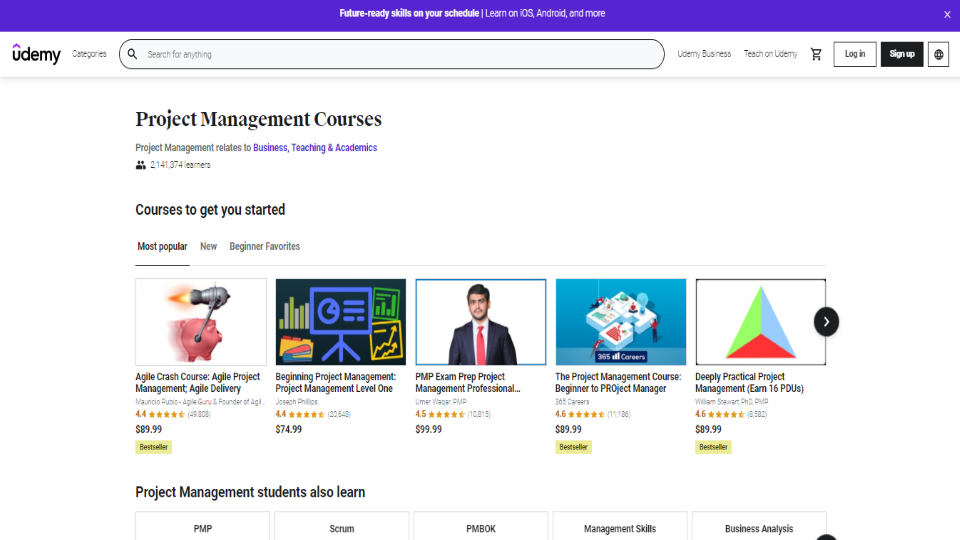Screen dimensions: 960x540
Task: Click the Udemy logo
Action: [37, 54]
